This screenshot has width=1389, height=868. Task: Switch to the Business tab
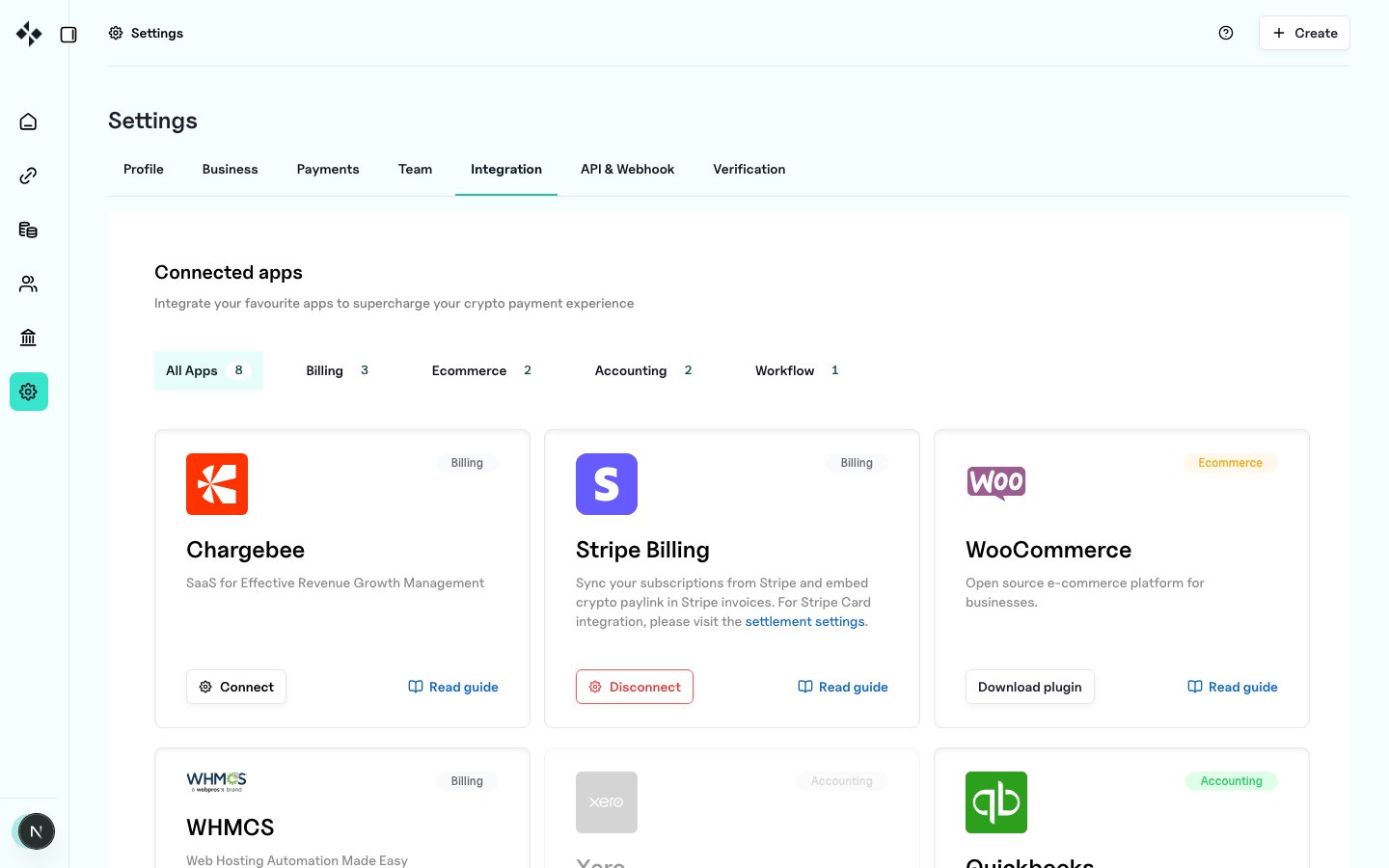pyautogui.click(x=230, y=169)
